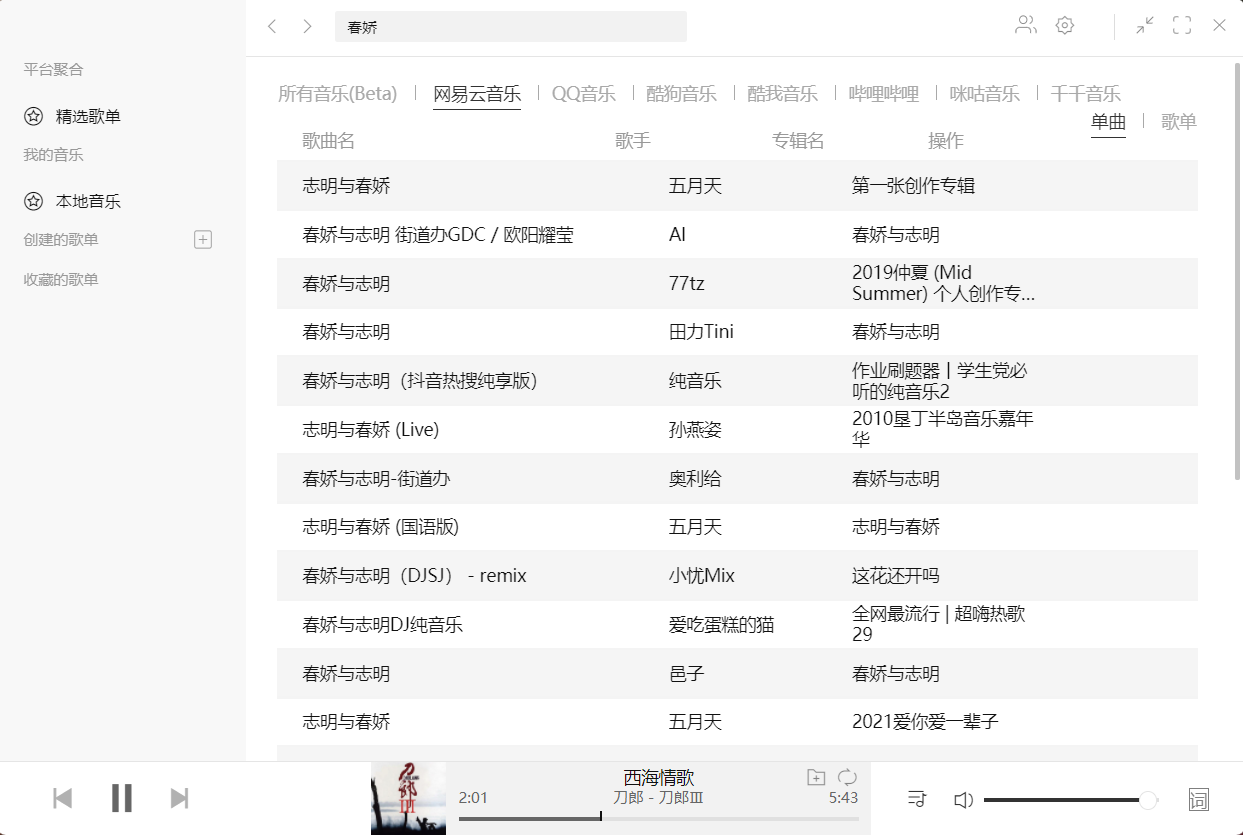1243x835 pixels.
Task: Select song 春娇与志明 街道办GDC / 欧阳耀莹
Action: coord(438,235)
